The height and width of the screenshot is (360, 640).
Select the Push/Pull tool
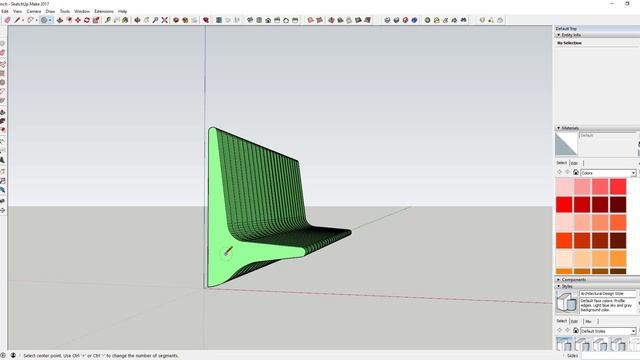(60, 20)
